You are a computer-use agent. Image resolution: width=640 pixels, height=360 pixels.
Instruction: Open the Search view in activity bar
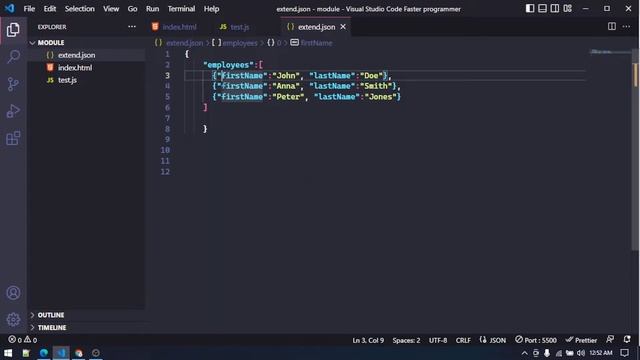click(13, 57)
